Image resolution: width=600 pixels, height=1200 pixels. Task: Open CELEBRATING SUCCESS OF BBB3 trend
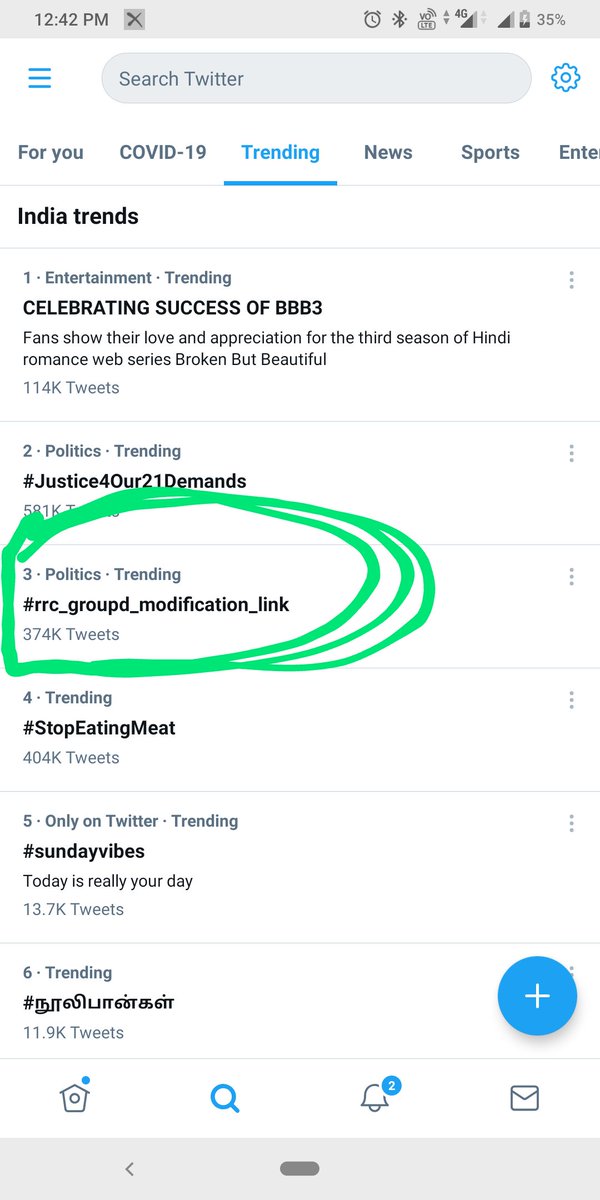point(300,334)
